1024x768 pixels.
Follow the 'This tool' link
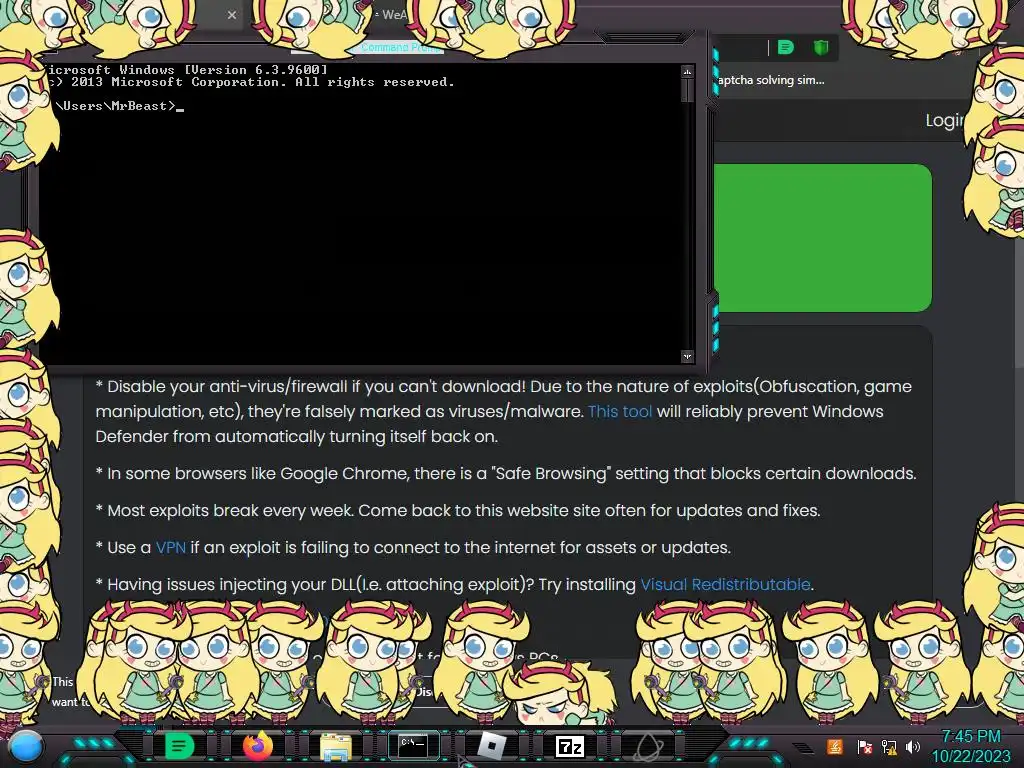(620, 411)
